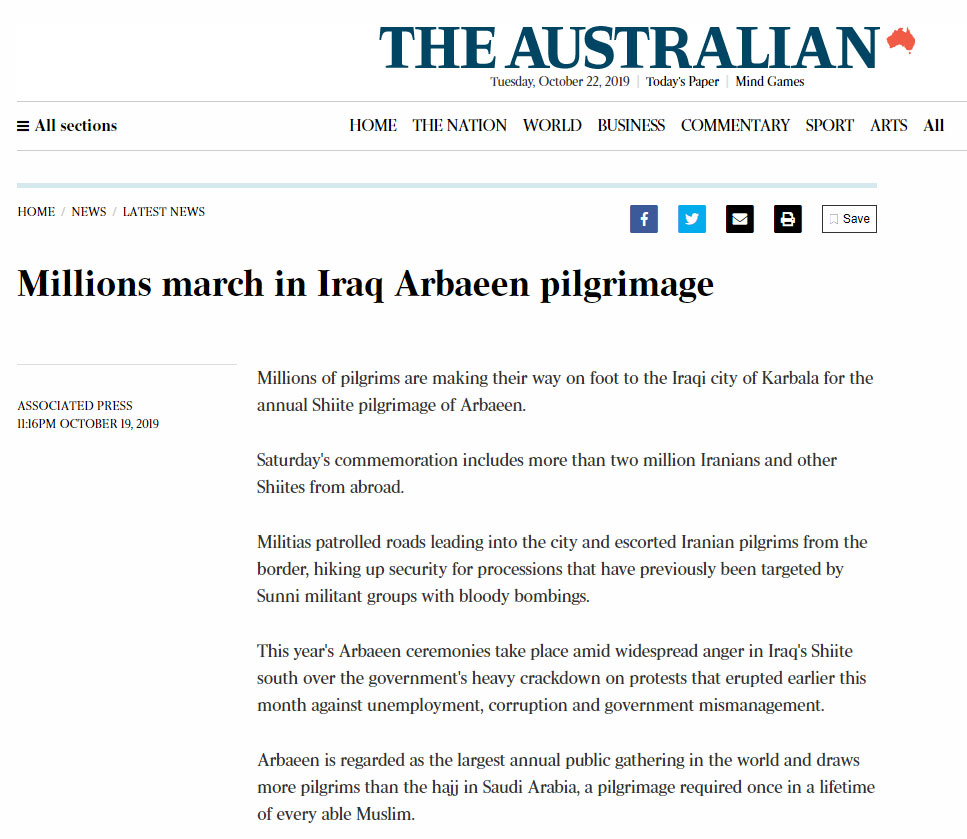Share article via Twitter icon
Screen dimensions: 967x839
[691, 219]
